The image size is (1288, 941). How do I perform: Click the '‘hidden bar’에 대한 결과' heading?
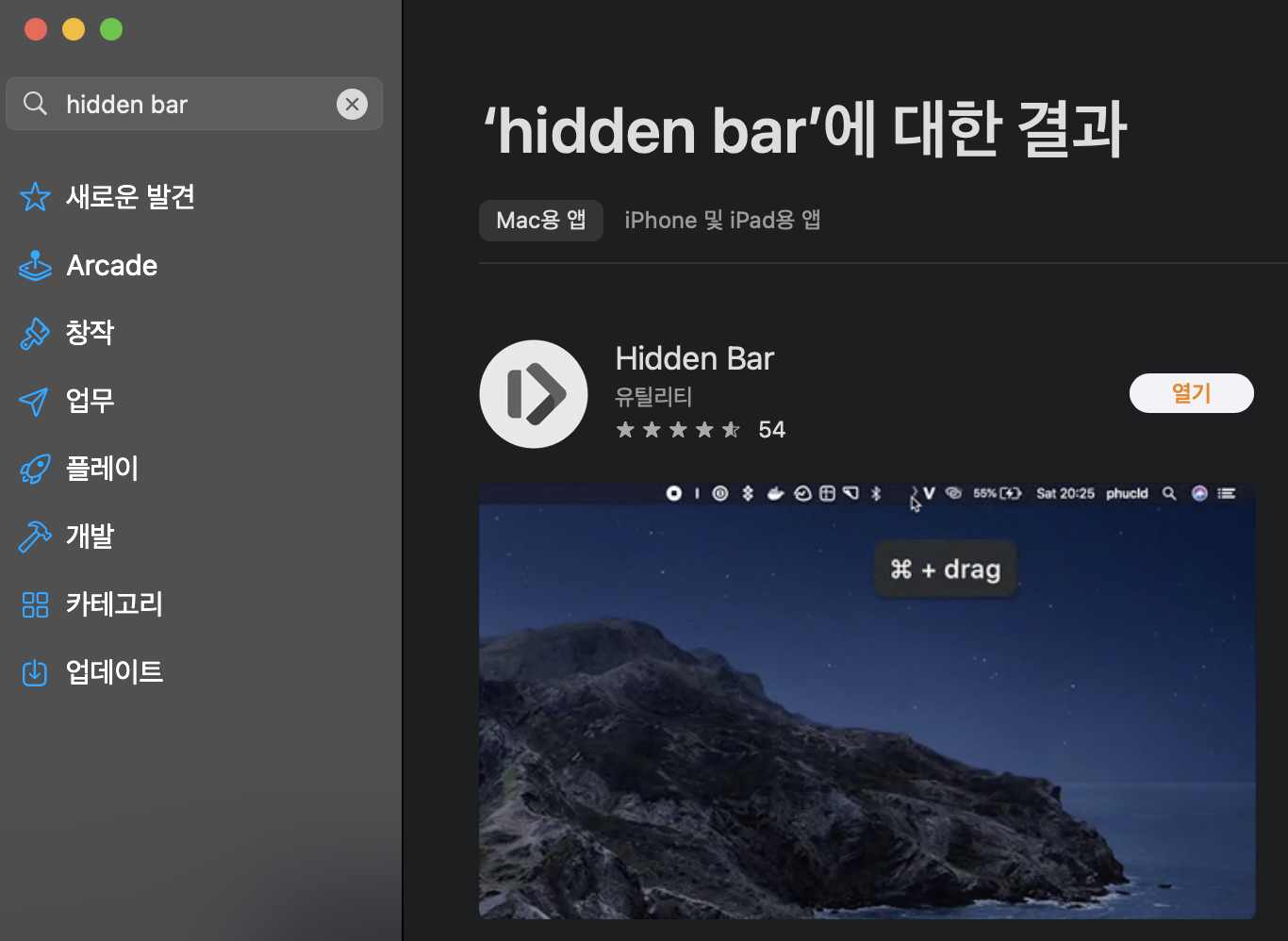pyautogui.click(x=804, y=129)
